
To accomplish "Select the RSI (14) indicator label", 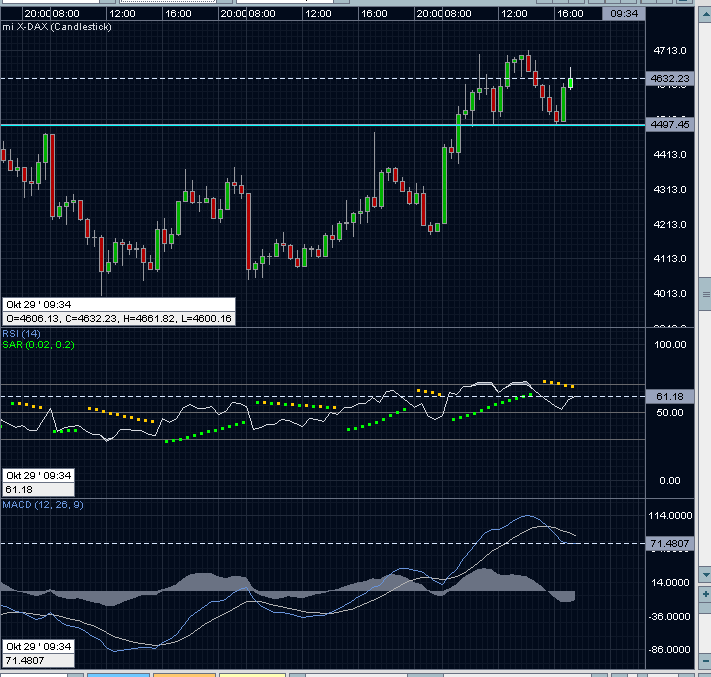I will click(21, 334).
